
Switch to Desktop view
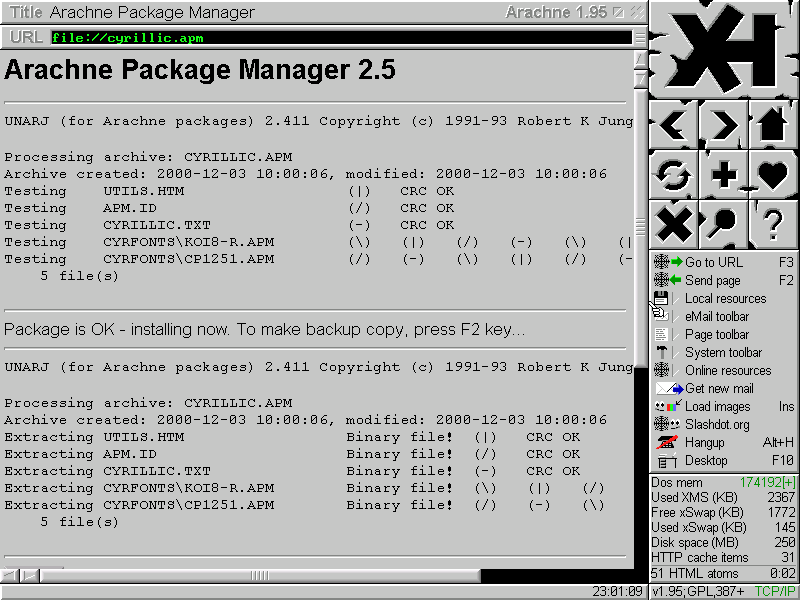tap(723, 461)
